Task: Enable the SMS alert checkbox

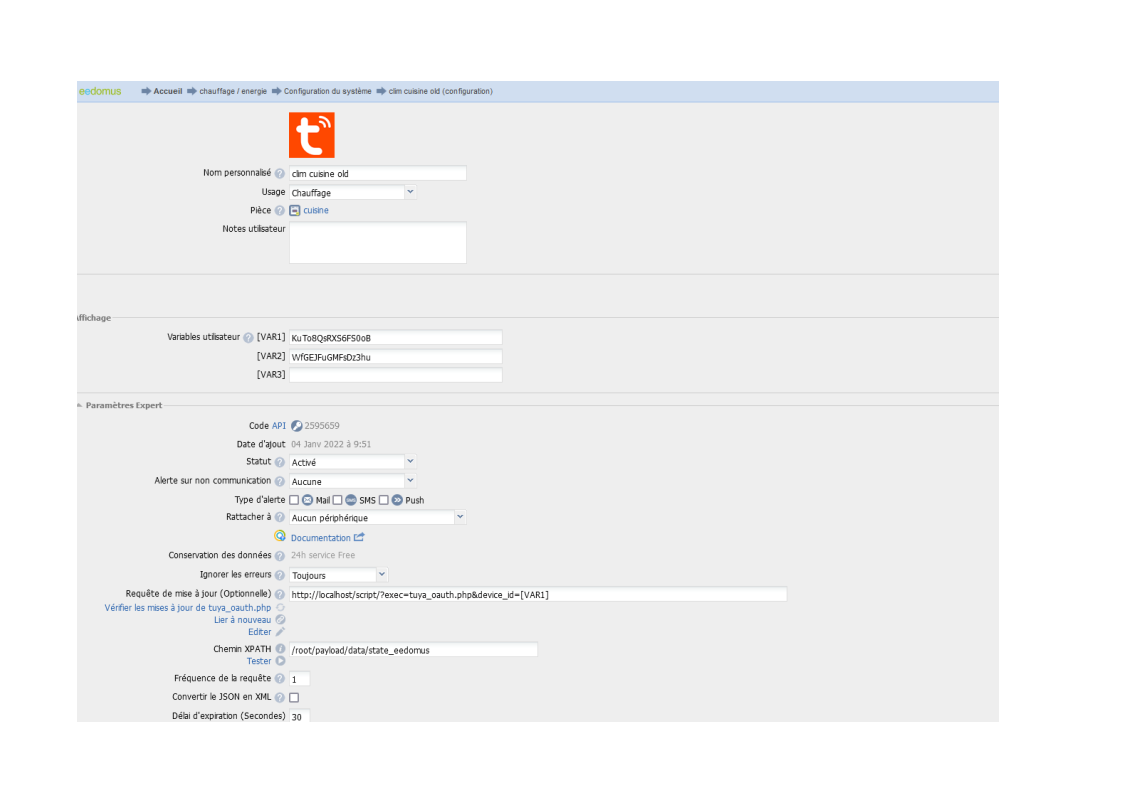Action: (x=338, y=500)
